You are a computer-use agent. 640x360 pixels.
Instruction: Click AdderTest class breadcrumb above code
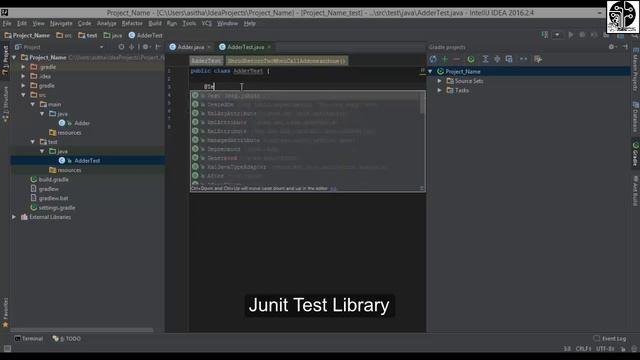pos(206,61)
